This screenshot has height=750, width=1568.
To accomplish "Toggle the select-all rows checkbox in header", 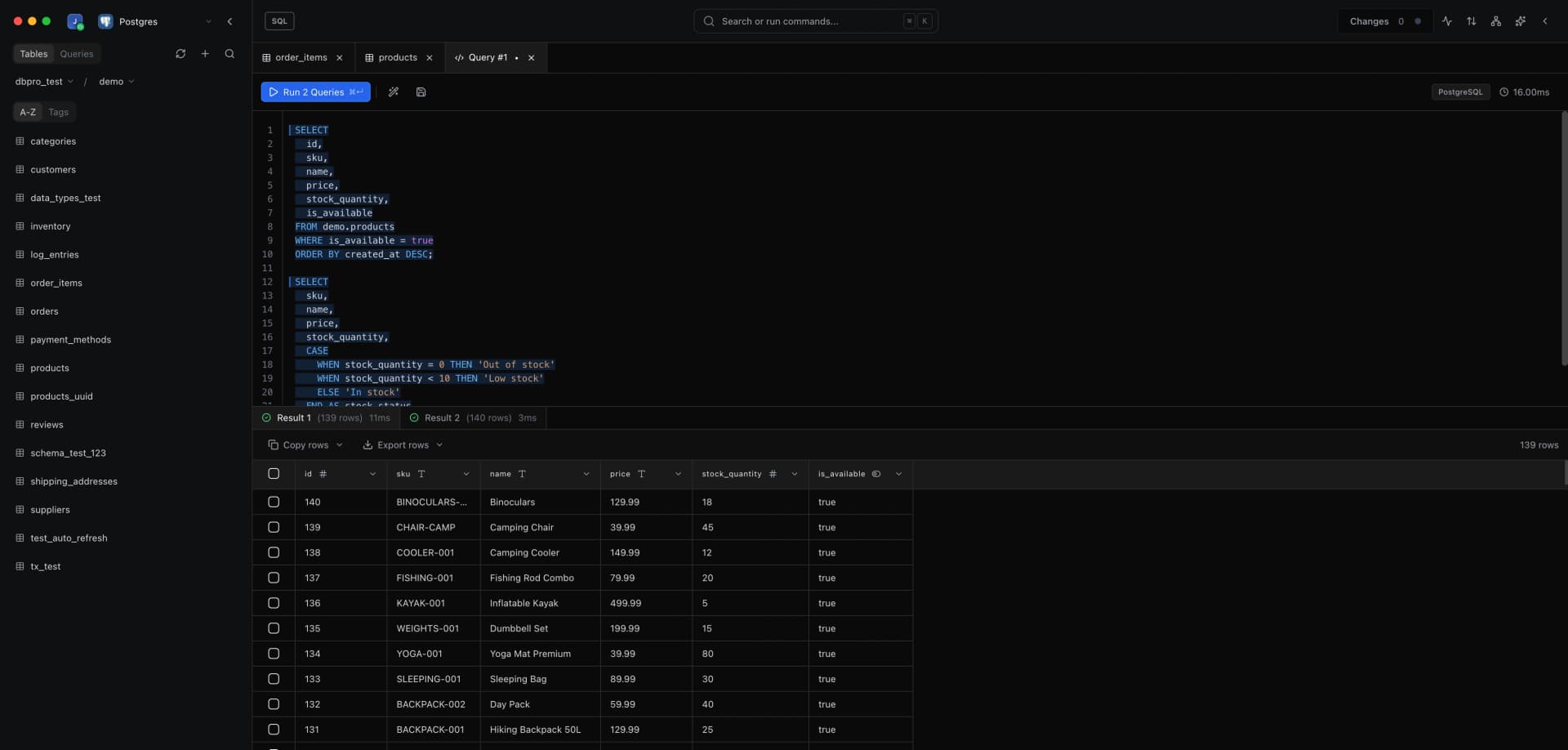I will (x=274, y=474).
